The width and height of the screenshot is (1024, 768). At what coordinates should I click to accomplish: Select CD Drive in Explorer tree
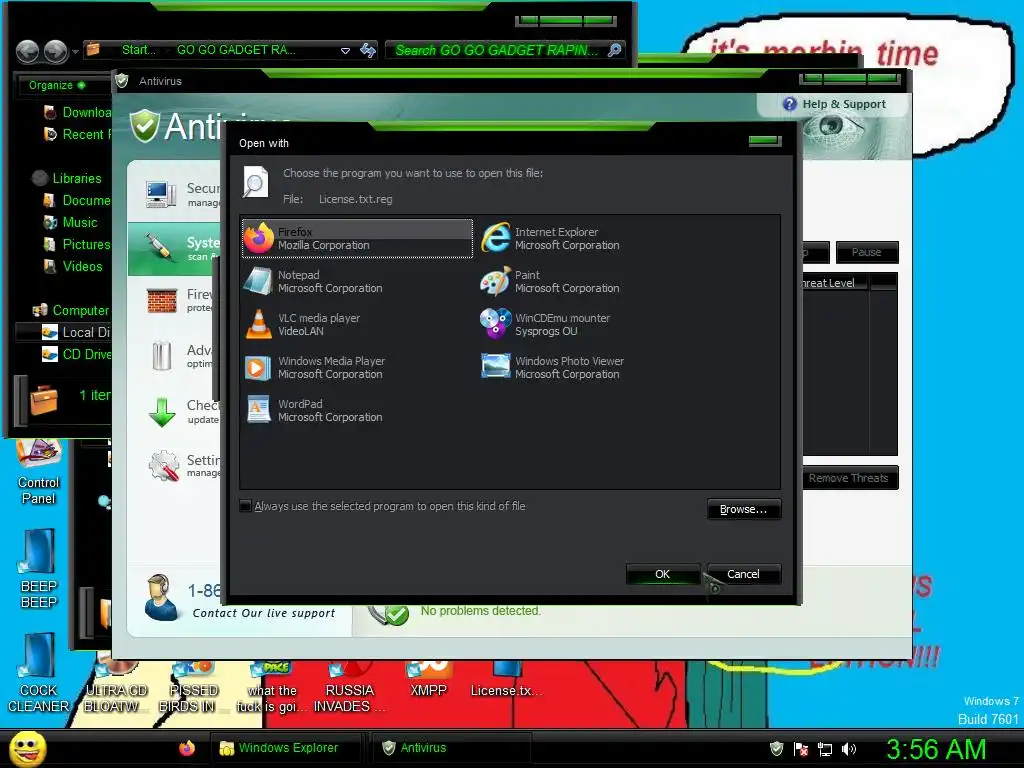tap(77, 354)
